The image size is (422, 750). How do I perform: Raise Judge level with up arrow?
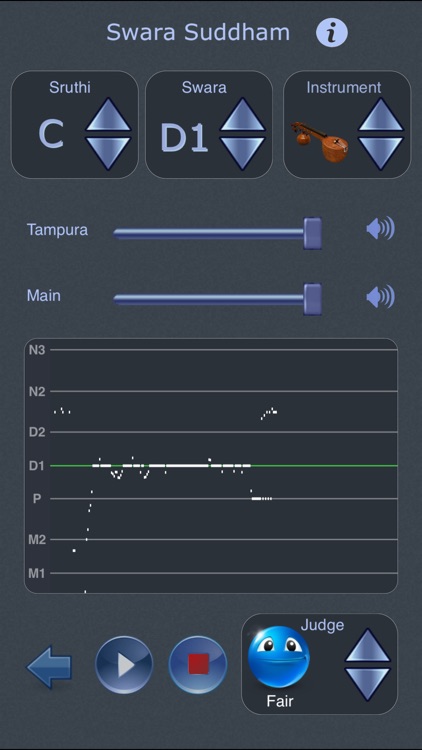[368, 646]
